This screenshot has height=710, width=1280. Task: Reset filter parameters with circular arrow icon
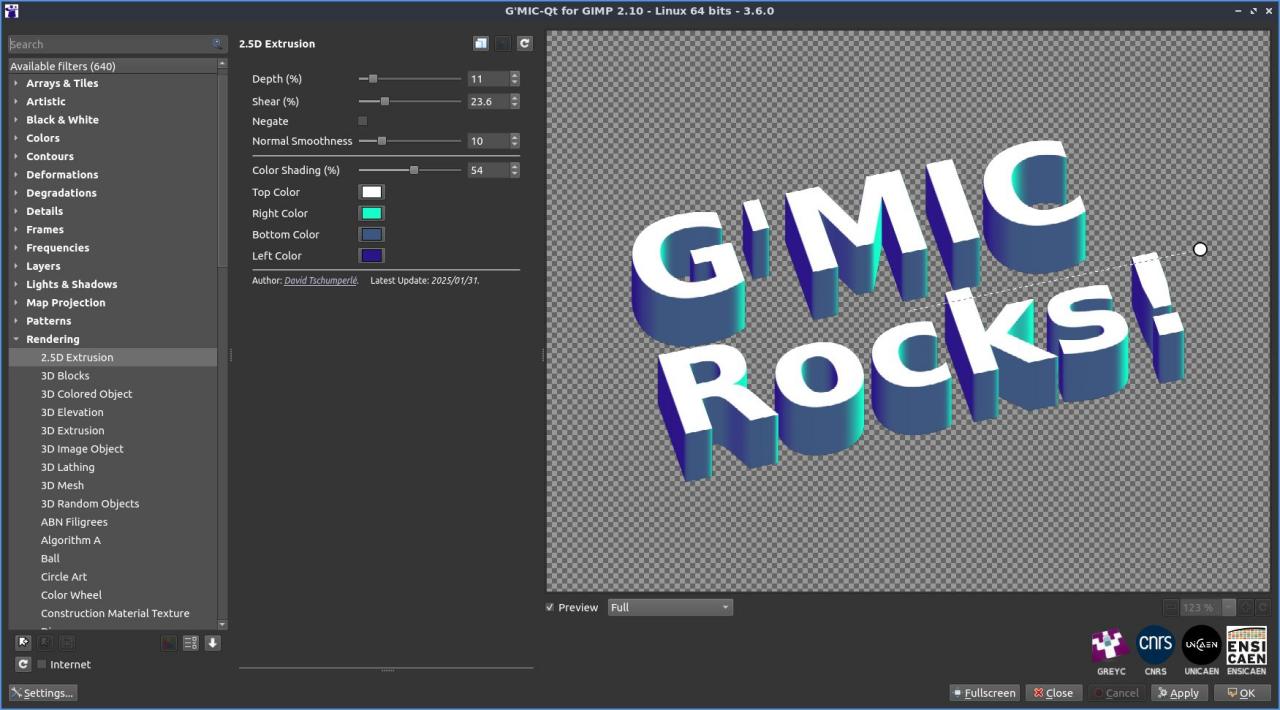click(525, 43)
